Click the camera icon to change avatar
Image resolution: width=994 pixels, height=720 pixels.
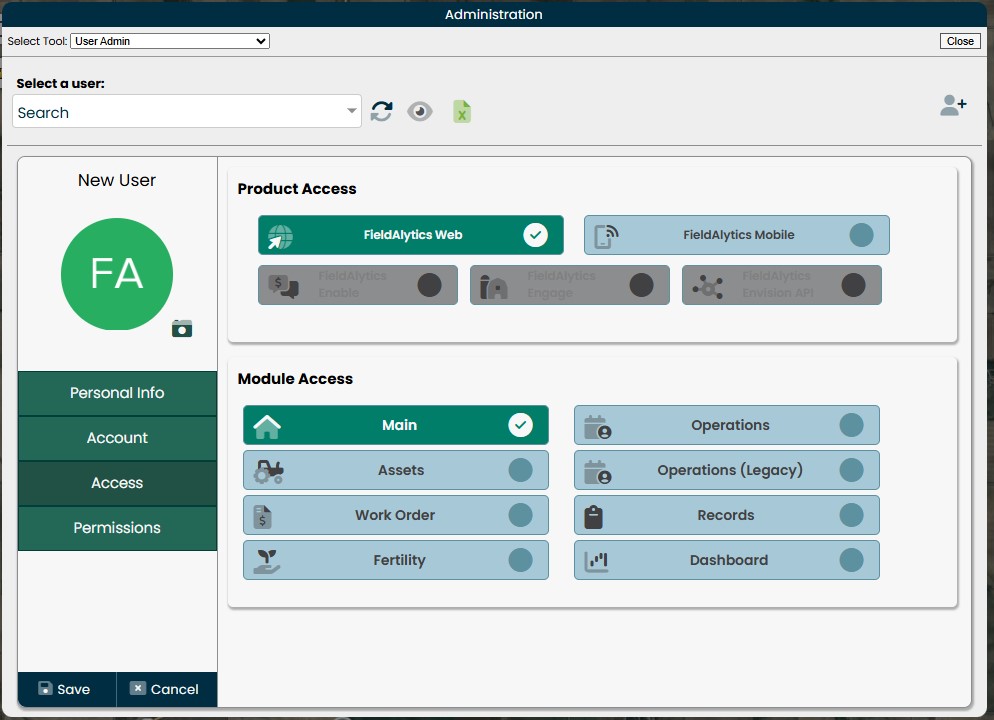(182, 328)
